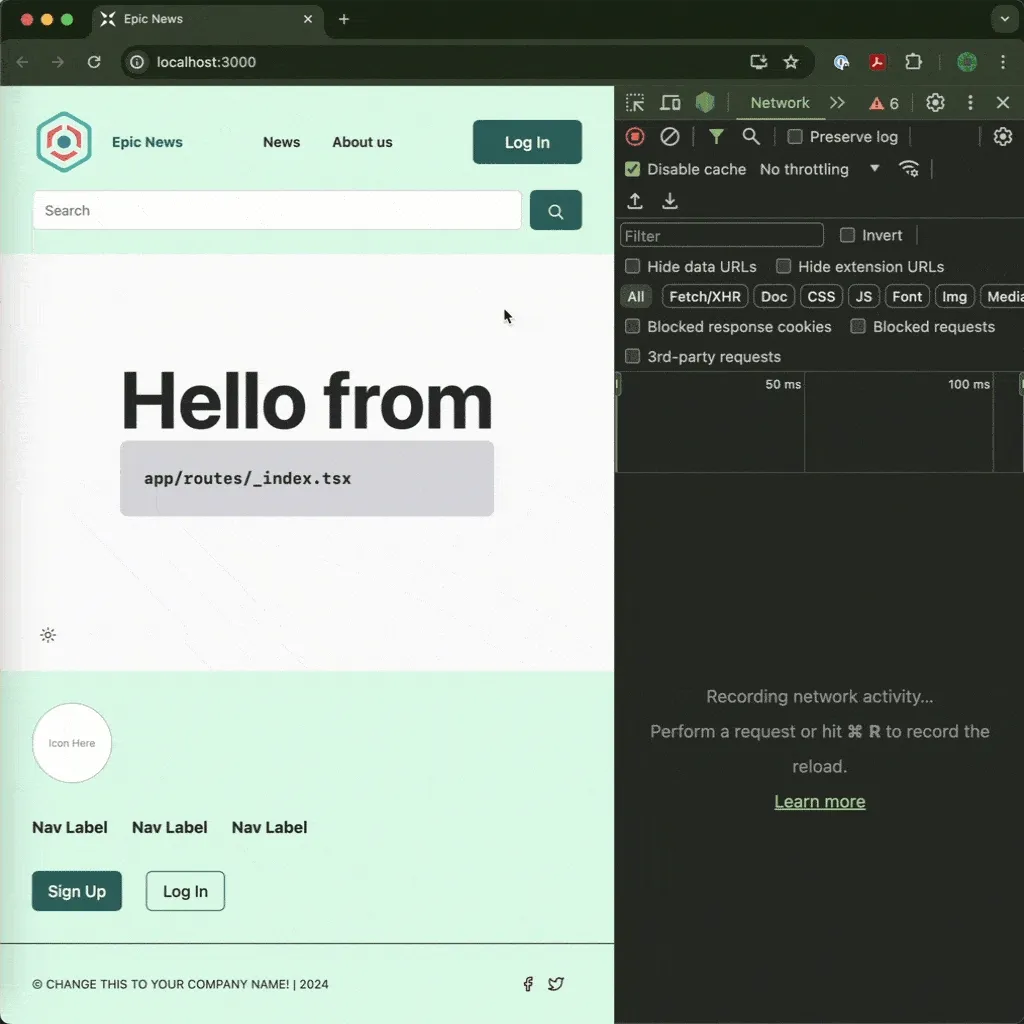Click the Sign Up button
Screen dimensions: 1024x1024
[x=76, y=891]
